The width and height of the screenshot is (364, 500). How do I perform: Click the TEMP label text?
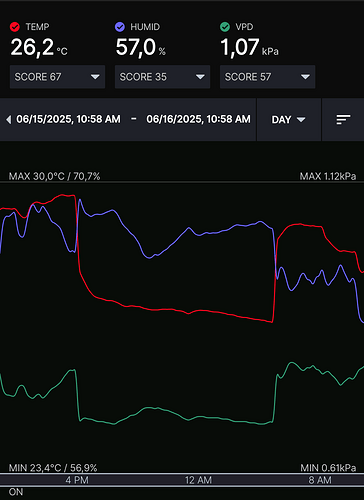pyautogui.click(x=37, y=27)
